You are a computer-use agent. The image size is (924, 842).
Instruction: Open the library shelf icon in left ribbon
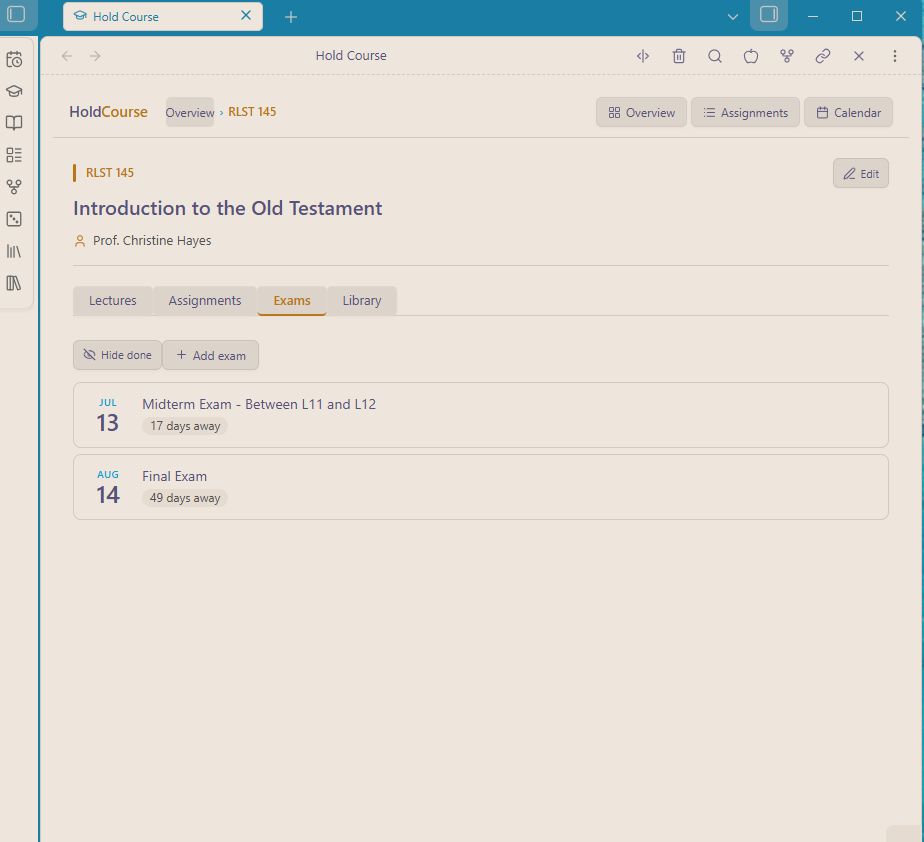(14, 252)
